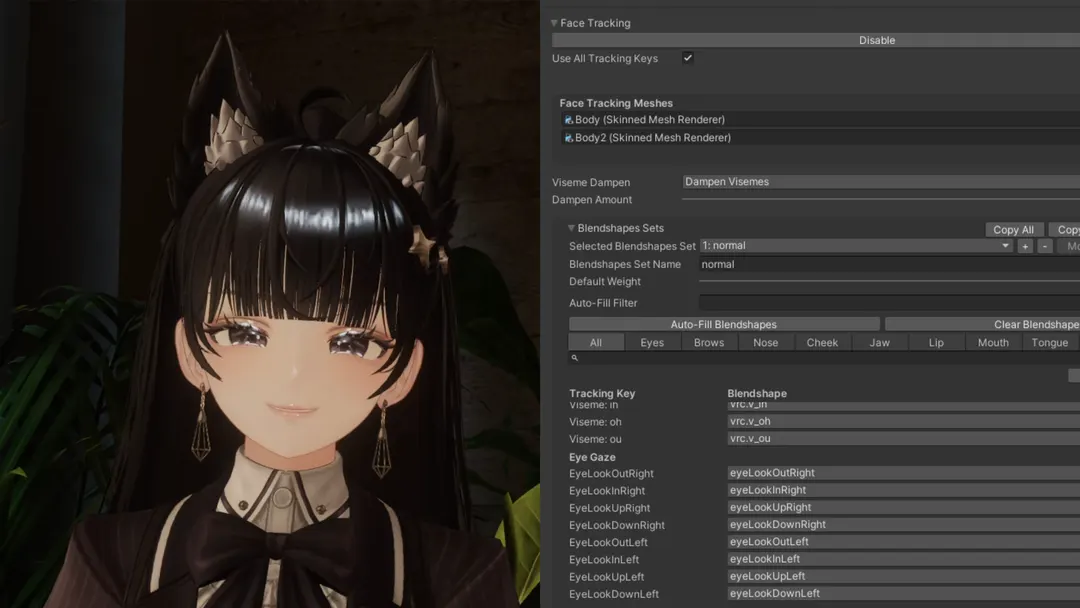Click the eyeLookUpRight blendshape field

point(904,507)
